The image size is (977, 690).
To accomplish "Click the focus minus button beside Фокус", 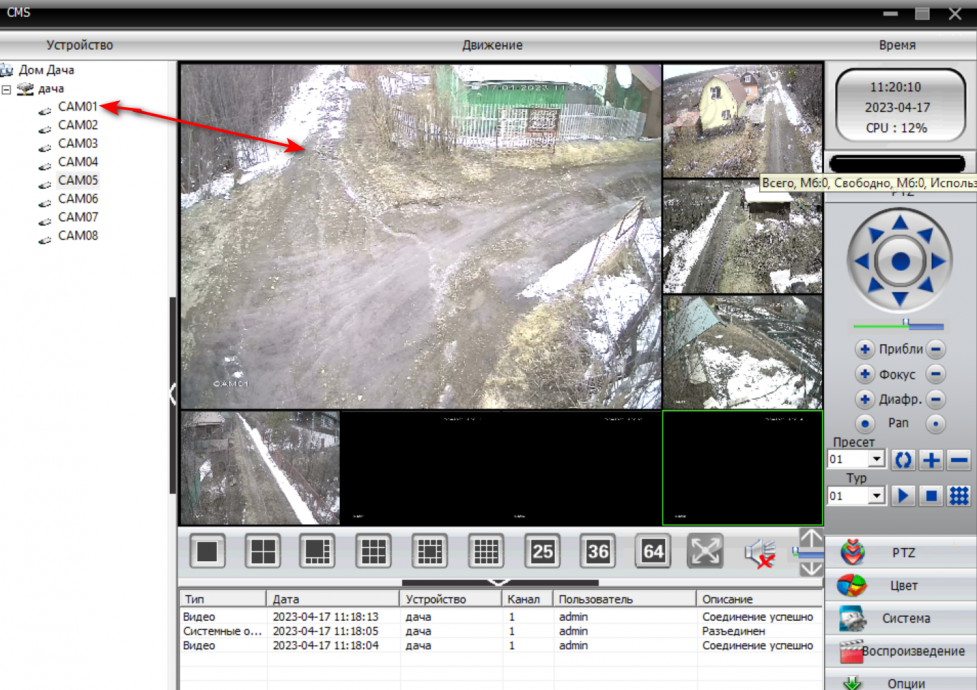I will [936, 374].
